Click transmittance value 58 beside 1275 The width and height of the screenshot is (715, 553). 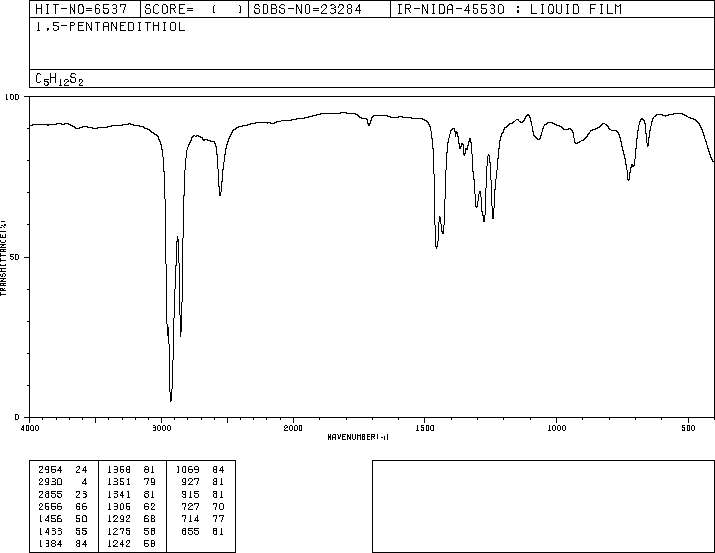pos(150,532)
